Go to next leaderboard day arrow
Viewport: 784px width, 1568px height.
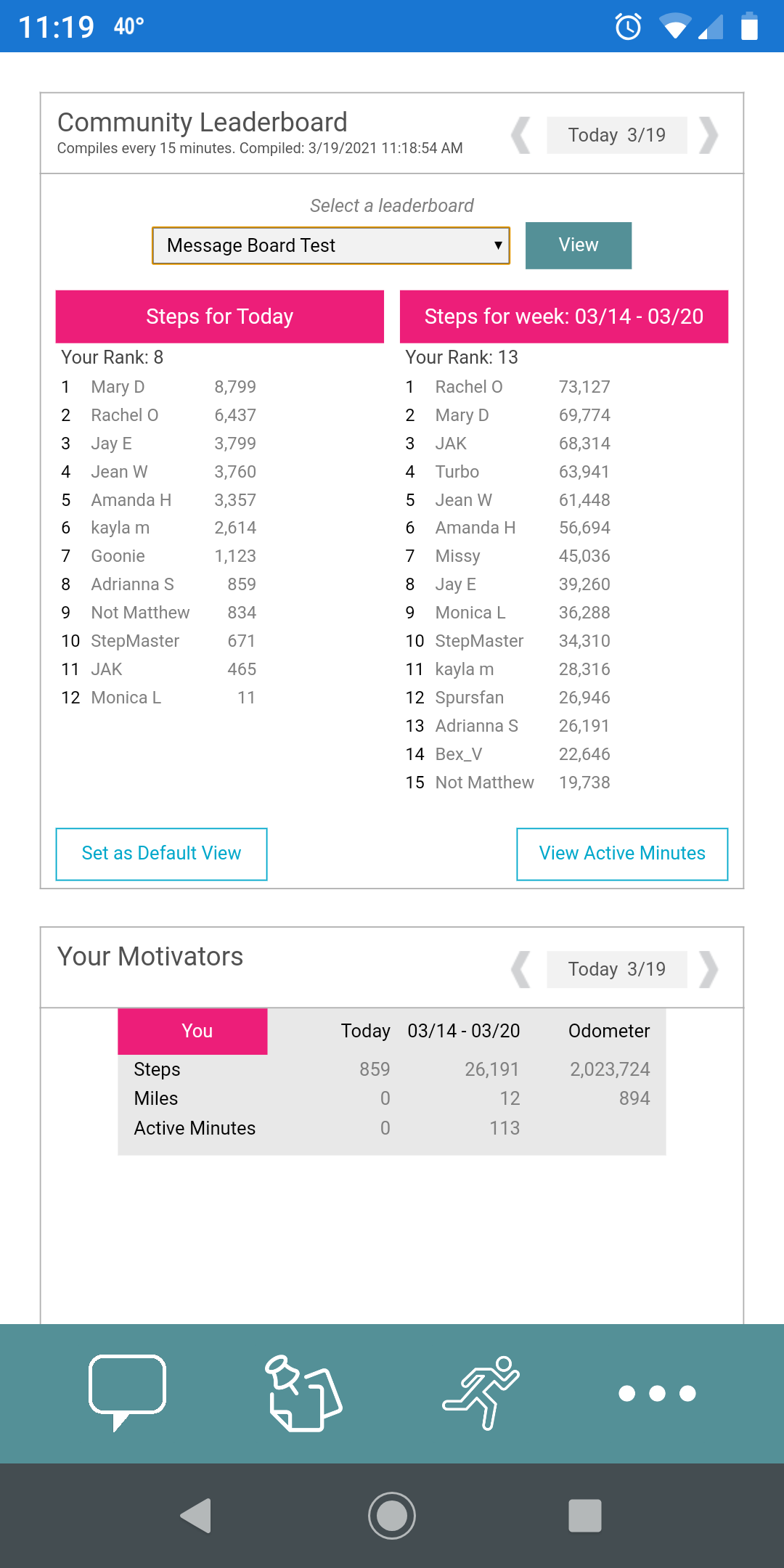pos(709,135)
